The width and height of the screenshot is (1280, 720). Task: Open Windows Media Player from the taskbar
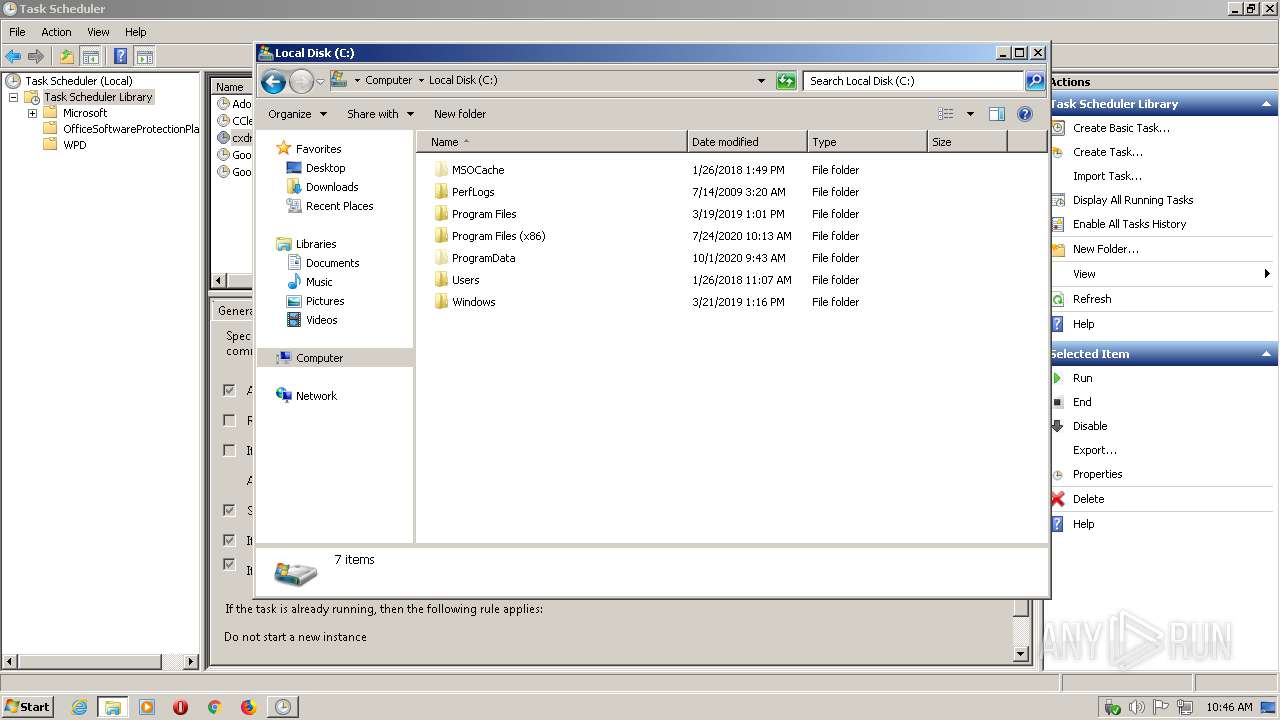click(x=147, y=707)
